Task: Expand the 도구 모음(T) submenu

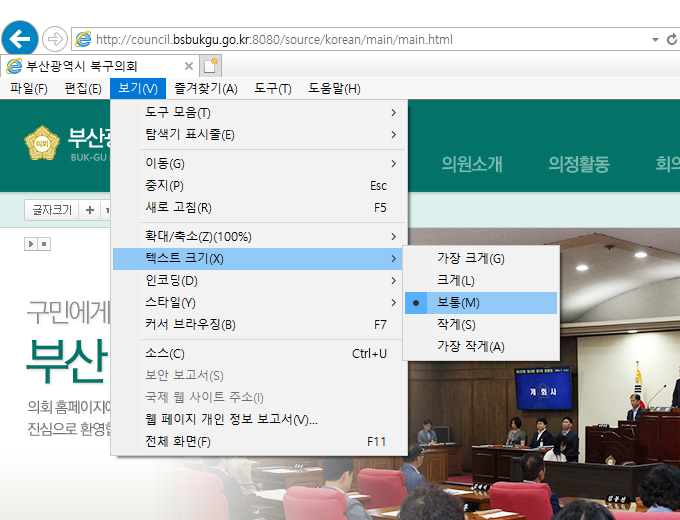Action: coord(259,113)
